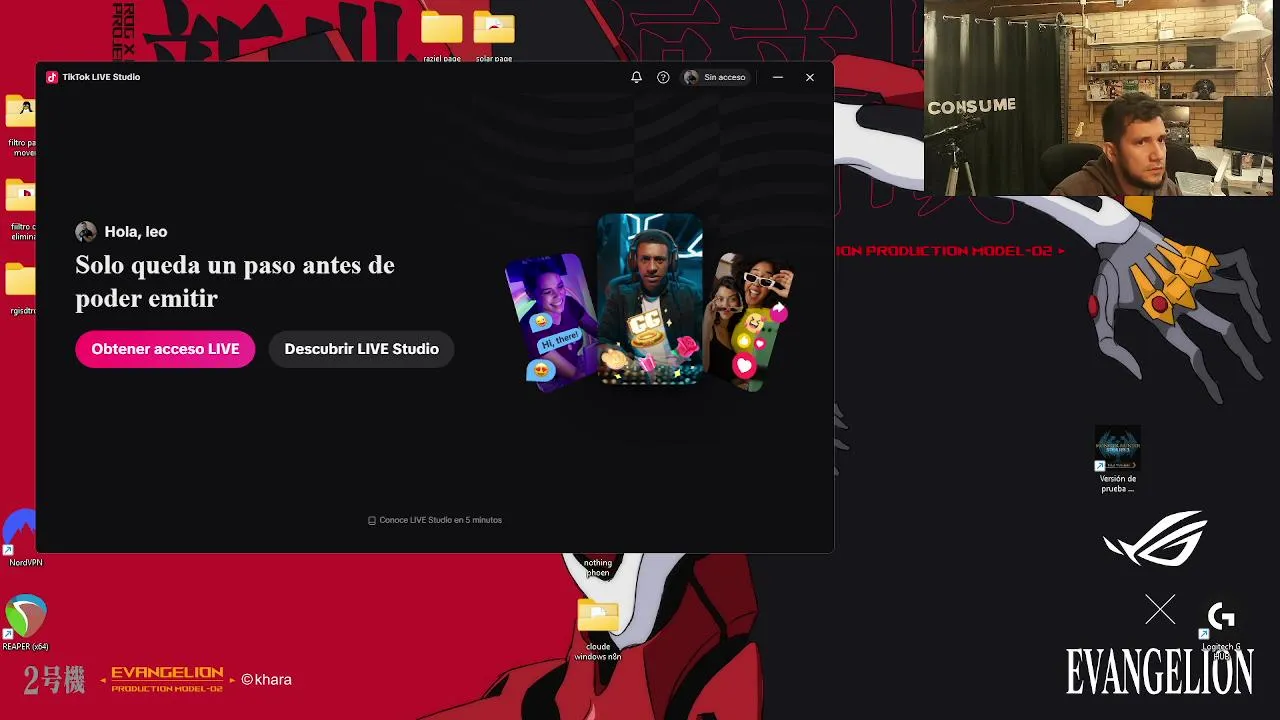Select the nothing phoen desktop item
1280x720 pixels.
click(598, 568)
